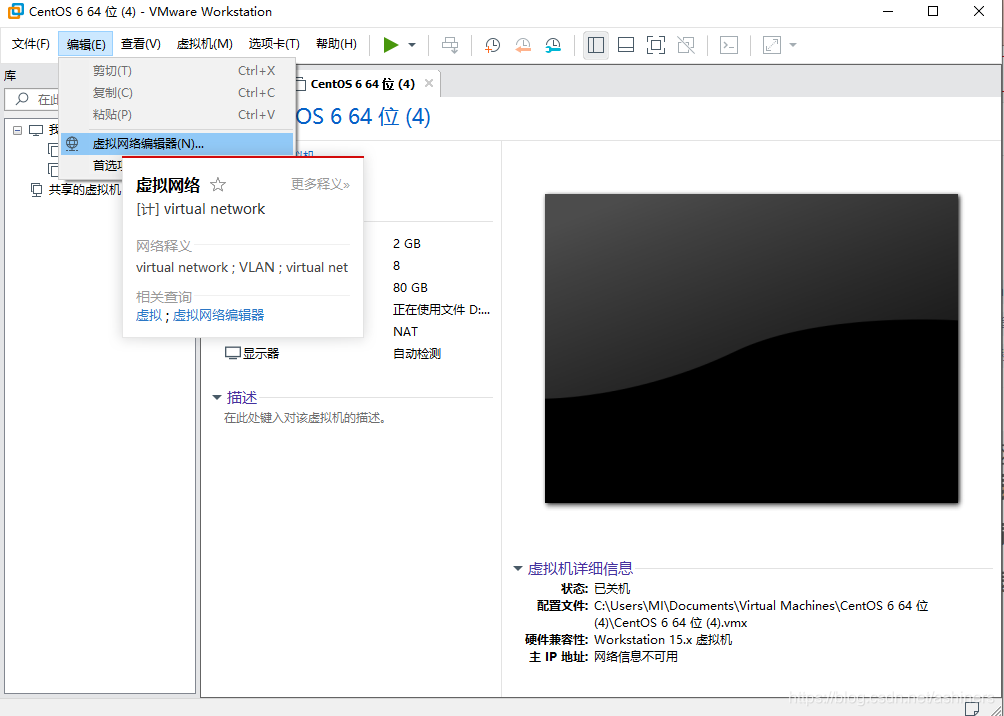Screen dimensions: 1004x716
Task: Click the stretch guest display icon
Action: point(772,45)
